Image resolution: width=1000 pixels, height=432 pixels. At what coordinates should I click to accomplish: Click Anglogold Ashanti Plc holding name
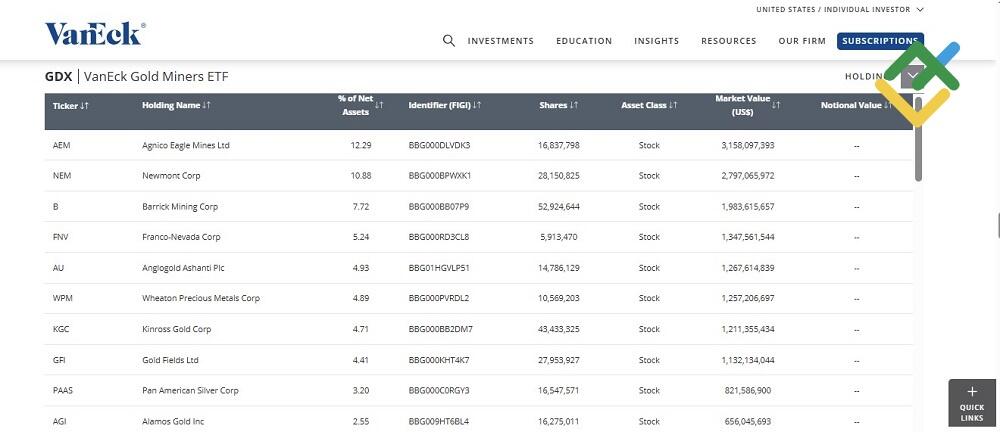[183, 268]
